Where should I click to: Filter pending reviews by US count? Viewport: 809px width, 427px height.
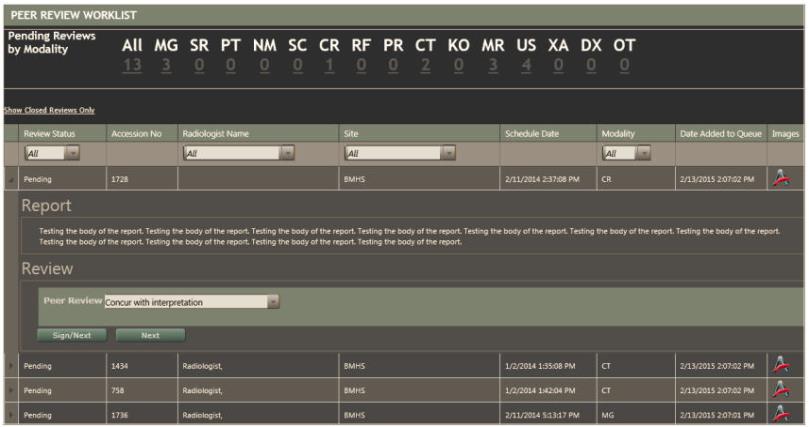point(526,65)
